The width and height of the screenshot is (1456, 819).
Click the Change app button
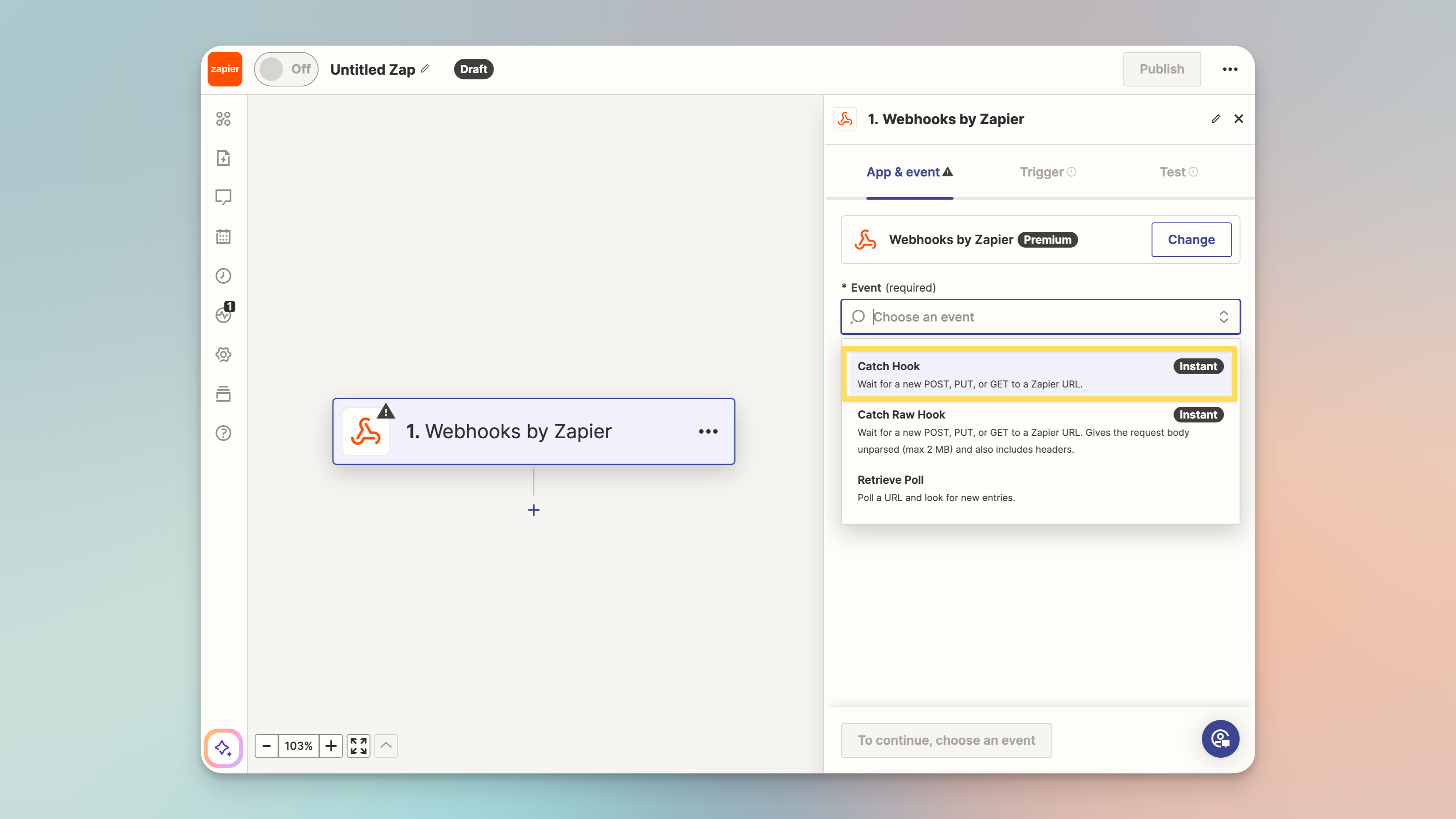[x=1191, y=240]
